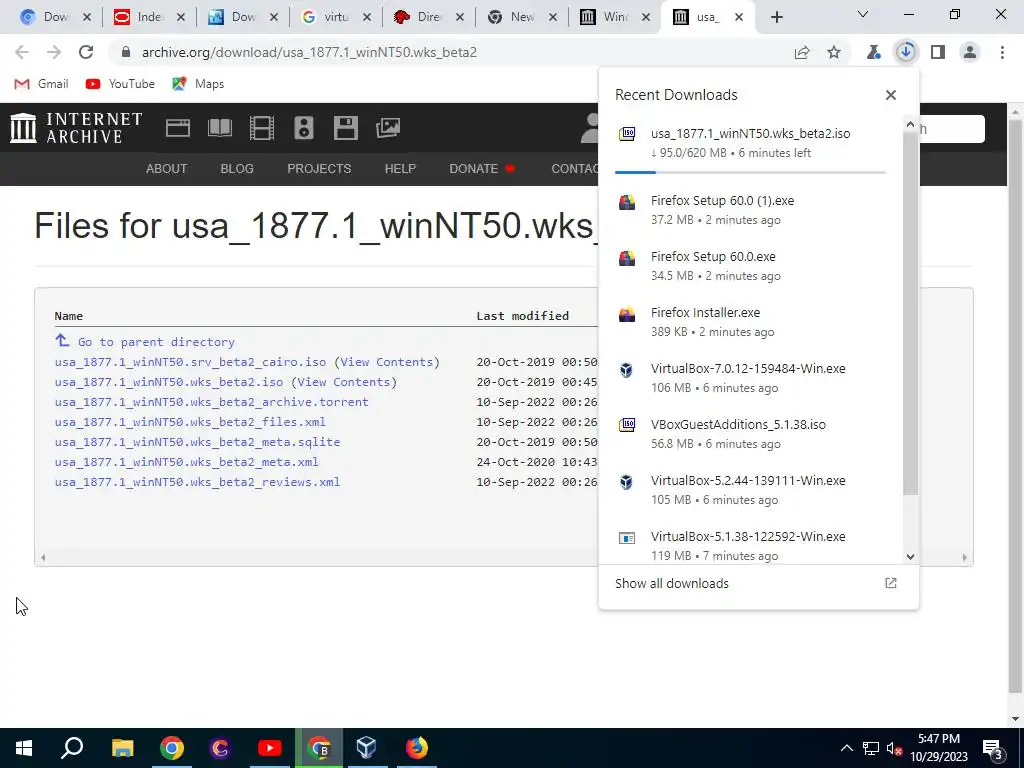Open wks_beta2_files.xml link

pos(190,422)
